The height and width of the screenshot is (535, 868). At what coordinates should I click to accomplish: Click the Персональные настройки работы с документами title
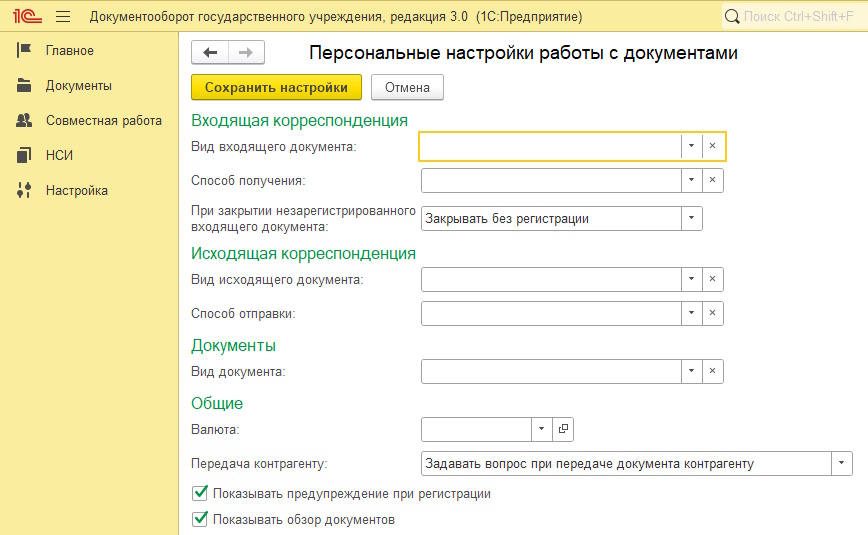pyautogui.click(x=523, y=53)
